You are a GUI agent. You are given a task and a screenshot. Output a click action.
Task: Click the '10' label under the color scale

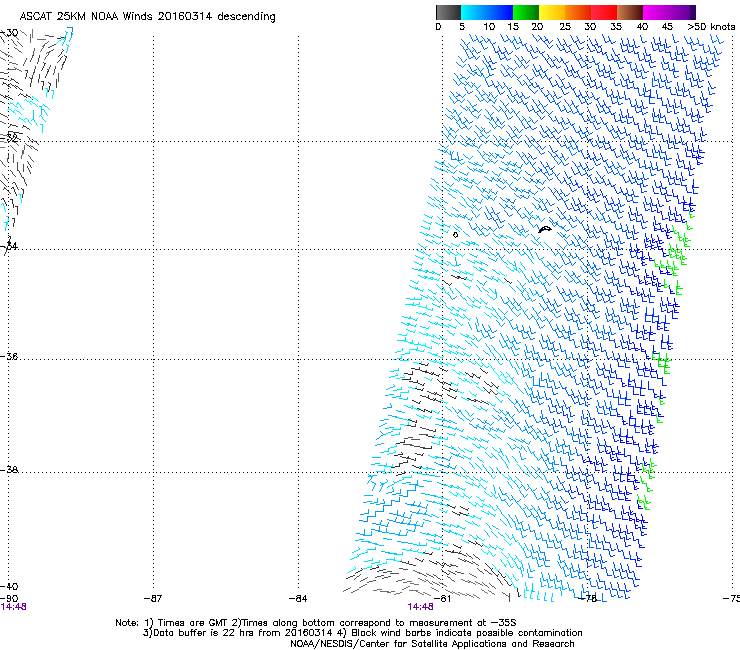(x=489, y=27)
